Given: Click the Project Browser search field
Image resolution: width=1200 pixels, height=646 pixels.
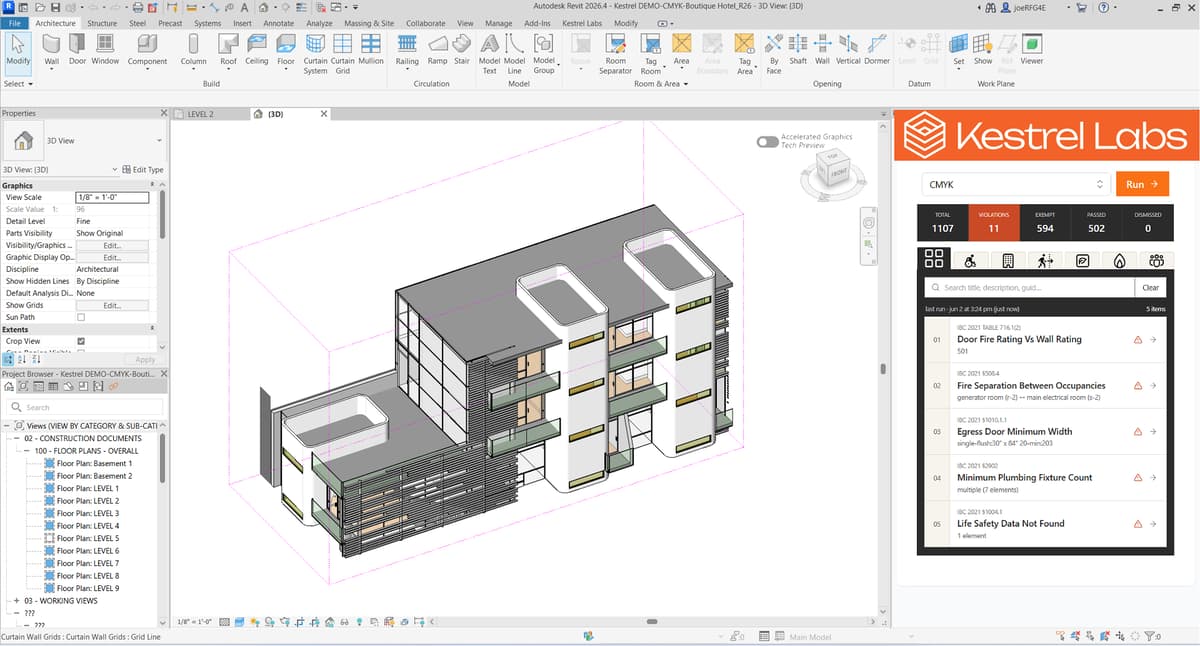Looking at the screenshot, I should coord(84,407).
